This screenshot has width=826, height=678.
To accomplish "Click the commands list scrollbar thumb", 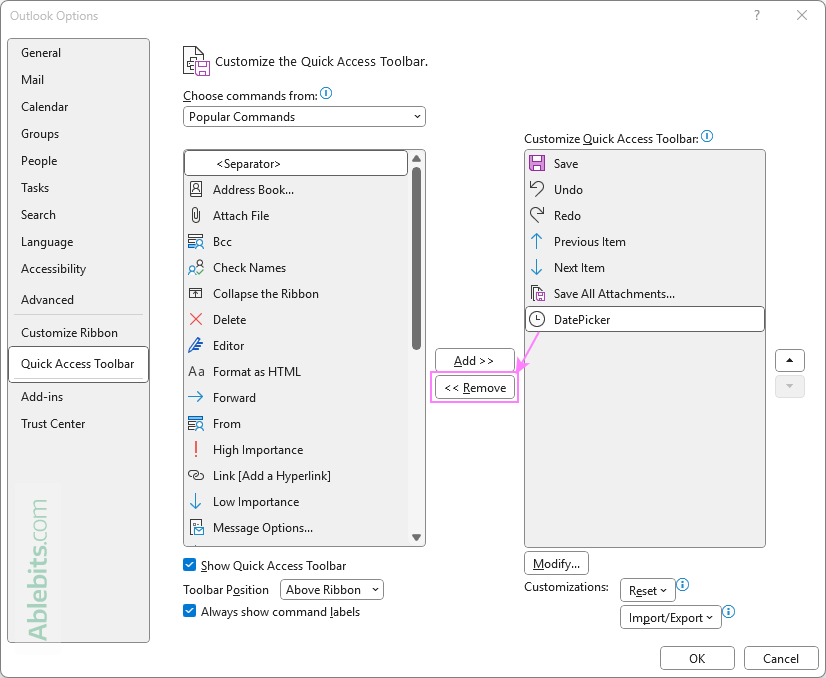I will pos(416,258).
